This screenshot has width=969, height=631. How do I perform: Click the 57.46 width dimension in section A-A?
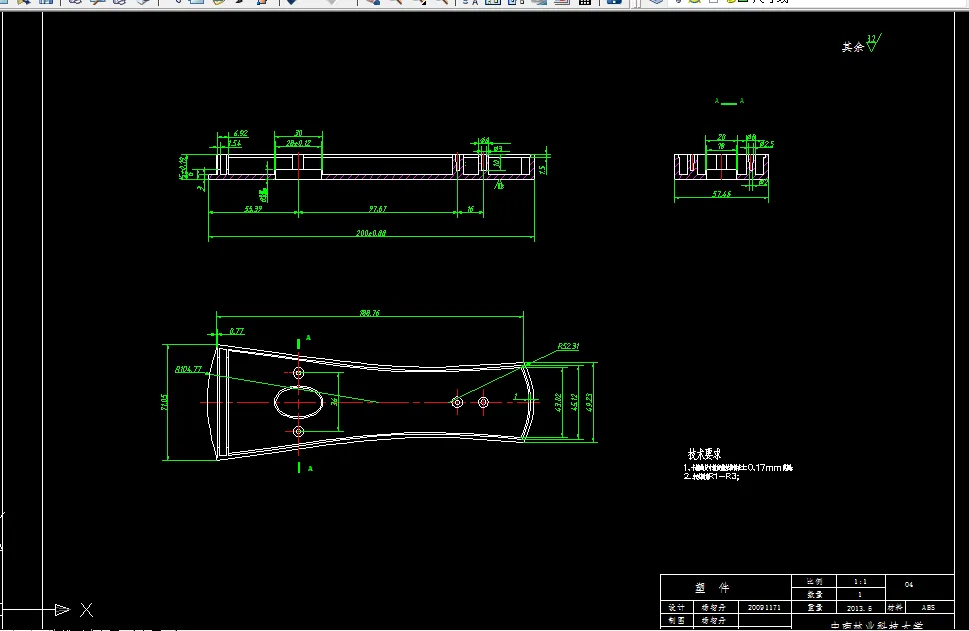point(721,194)
